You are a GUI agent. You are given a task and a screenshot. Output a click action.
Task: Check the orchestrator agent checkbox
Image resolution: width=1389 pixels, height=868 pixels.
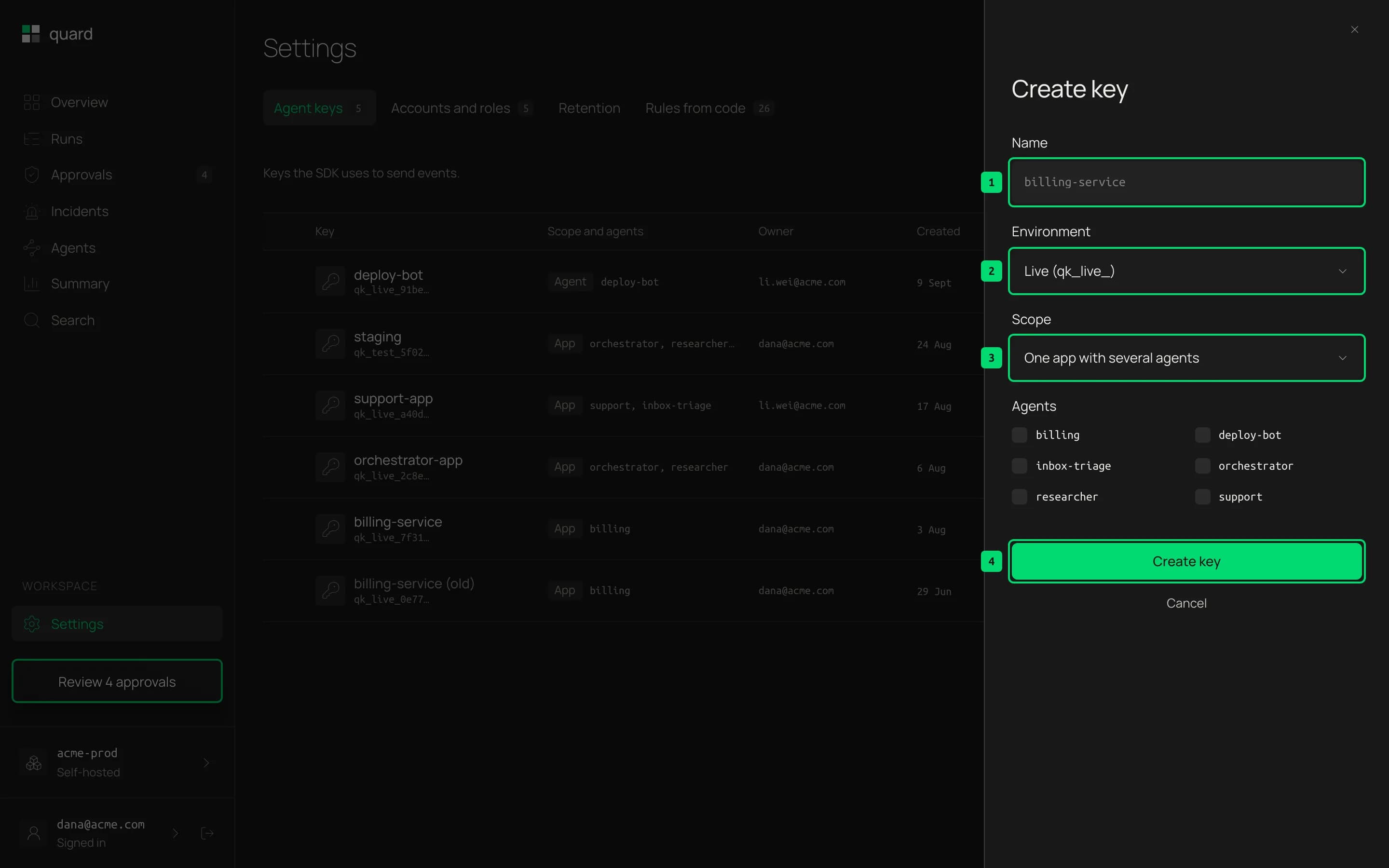1202,465
